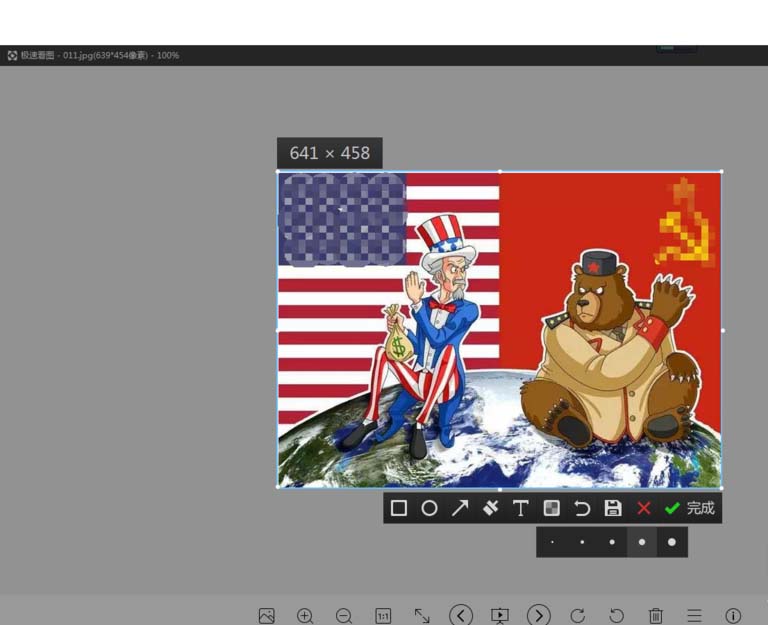The height and width of the screenshot is (625, 768).
Task: Click the top-right selection corner handle
Action: point(722,171)
